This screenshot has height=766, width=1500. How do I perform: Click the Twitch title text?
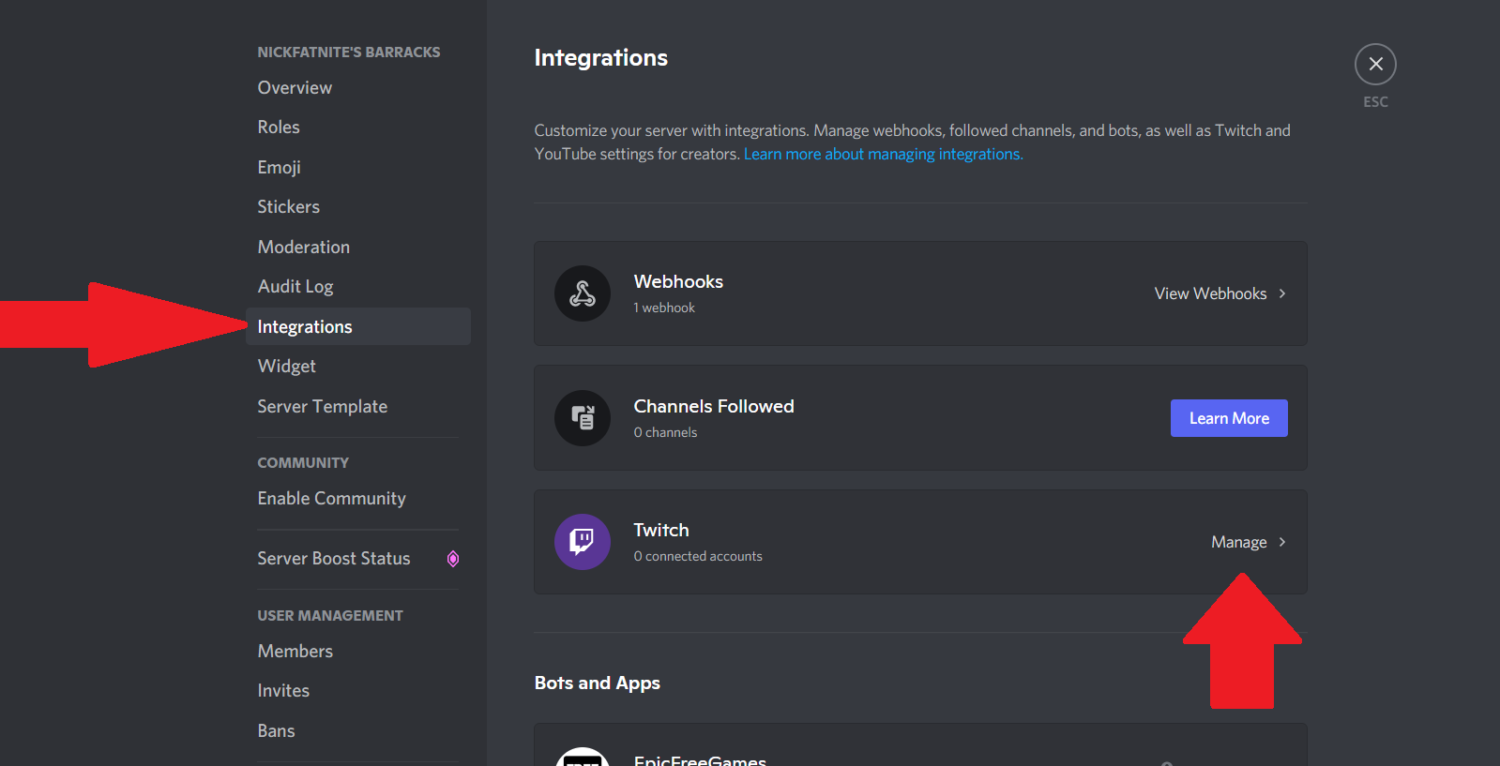(661, 530)
